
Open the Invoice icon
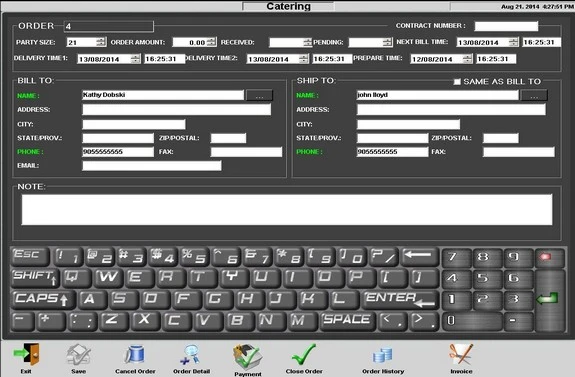[x=461, y=355]
